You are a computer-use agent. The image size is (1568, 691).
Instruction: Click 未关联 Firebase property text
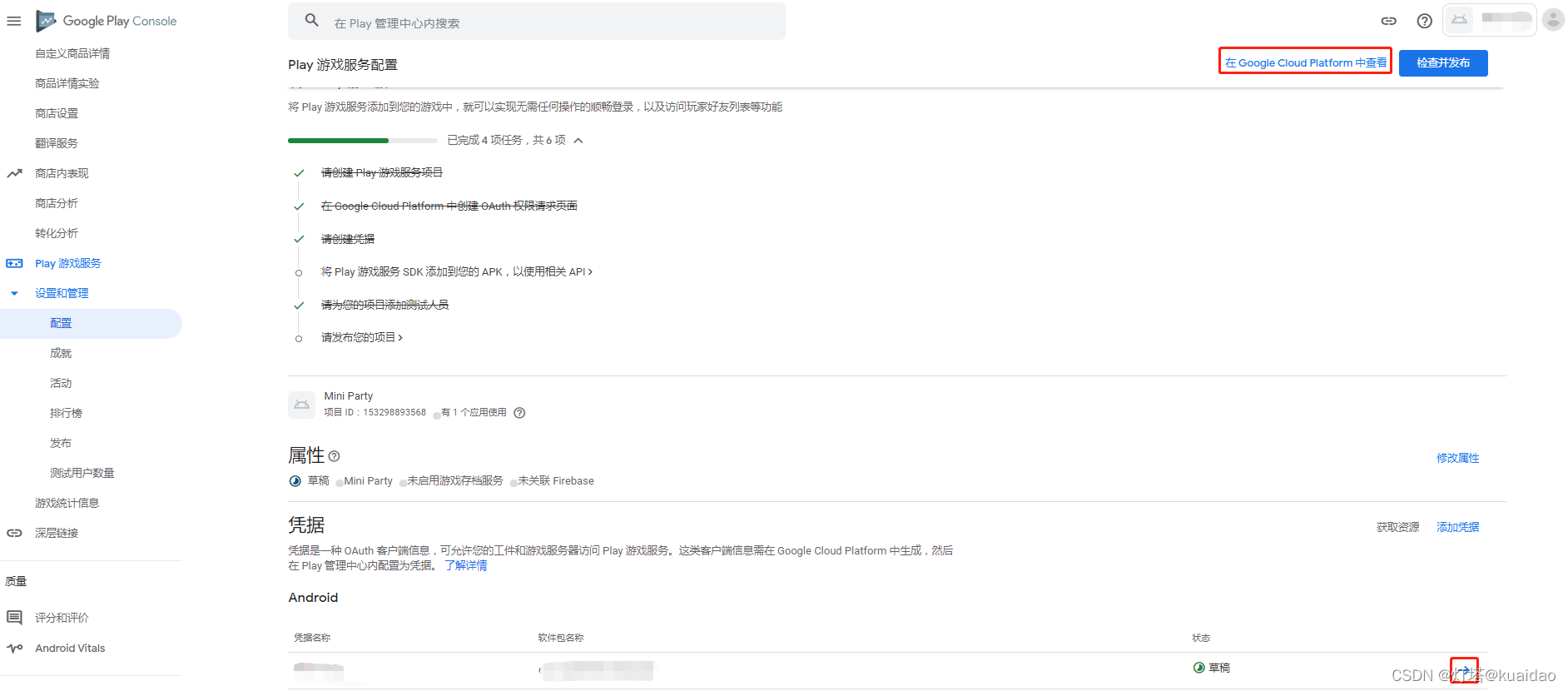click(x=556, y=481)
